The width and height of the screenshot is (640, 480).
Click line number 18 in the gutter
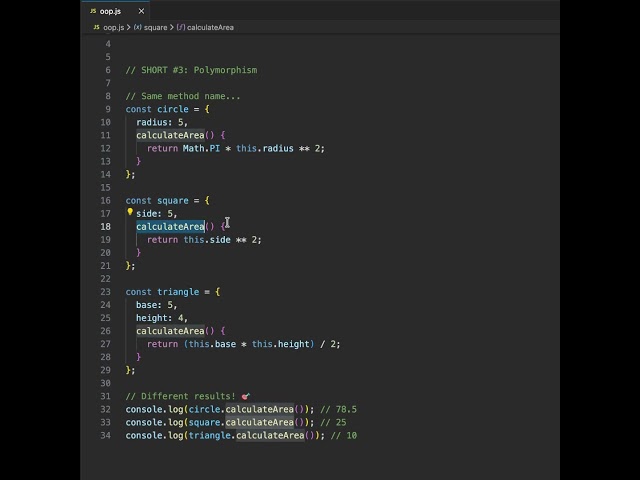point(105,227)
